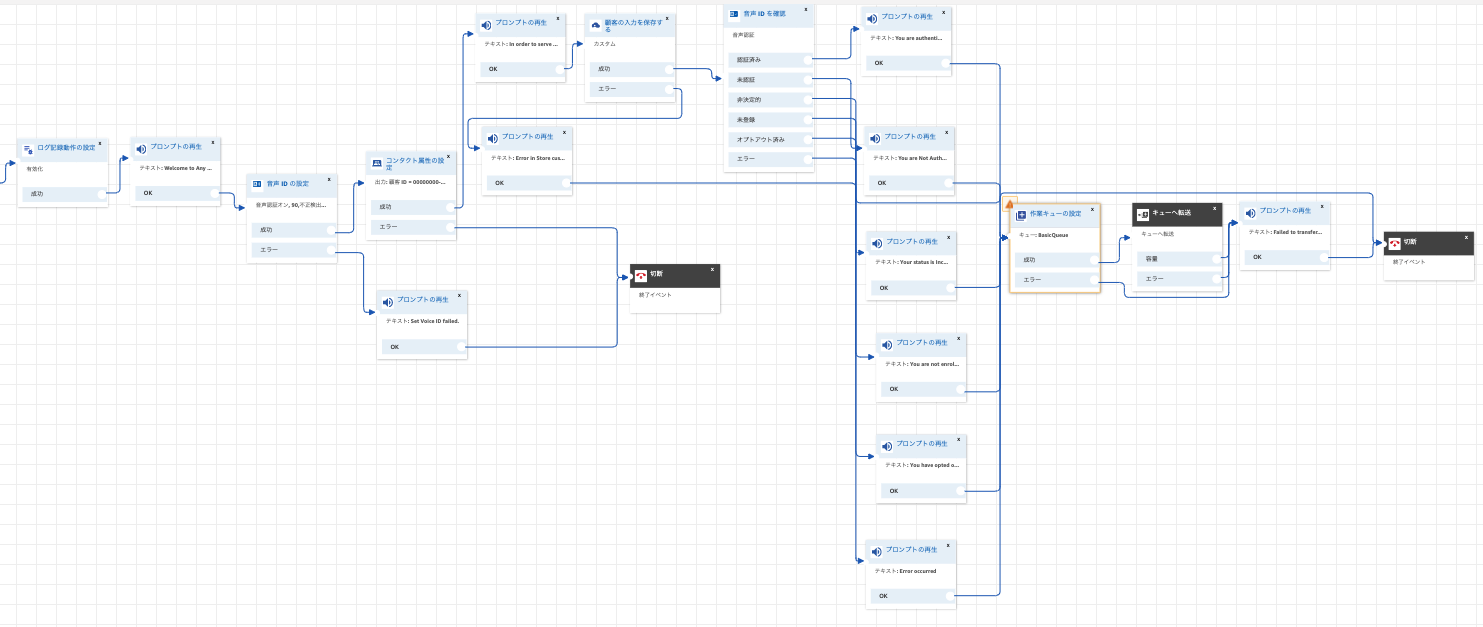The image size is (1483, 627).
Task: Click the オプトアウト済み branch output connector
Action: click(x=805, y=139)
